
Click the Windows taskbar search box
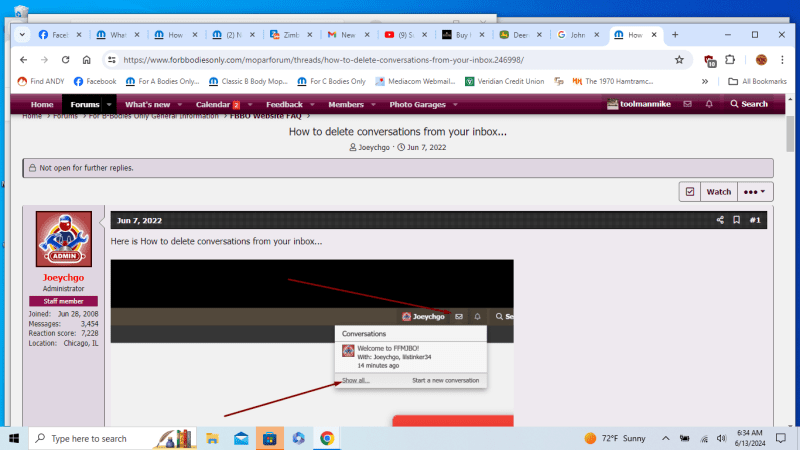tap(113, 438)
